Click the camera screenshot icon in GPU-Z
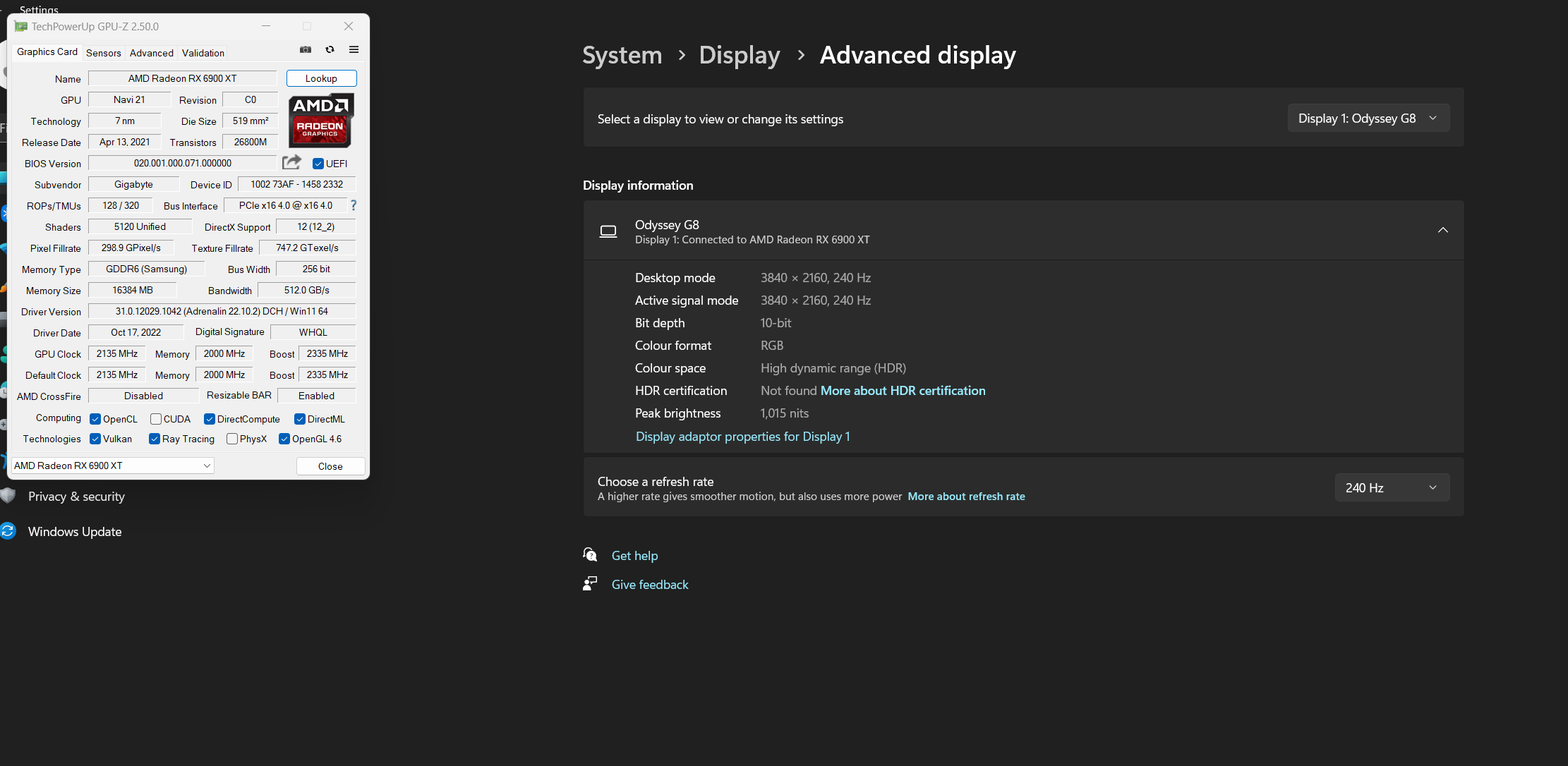Viewport: 1568px width, 766px height. pos(306,49)
